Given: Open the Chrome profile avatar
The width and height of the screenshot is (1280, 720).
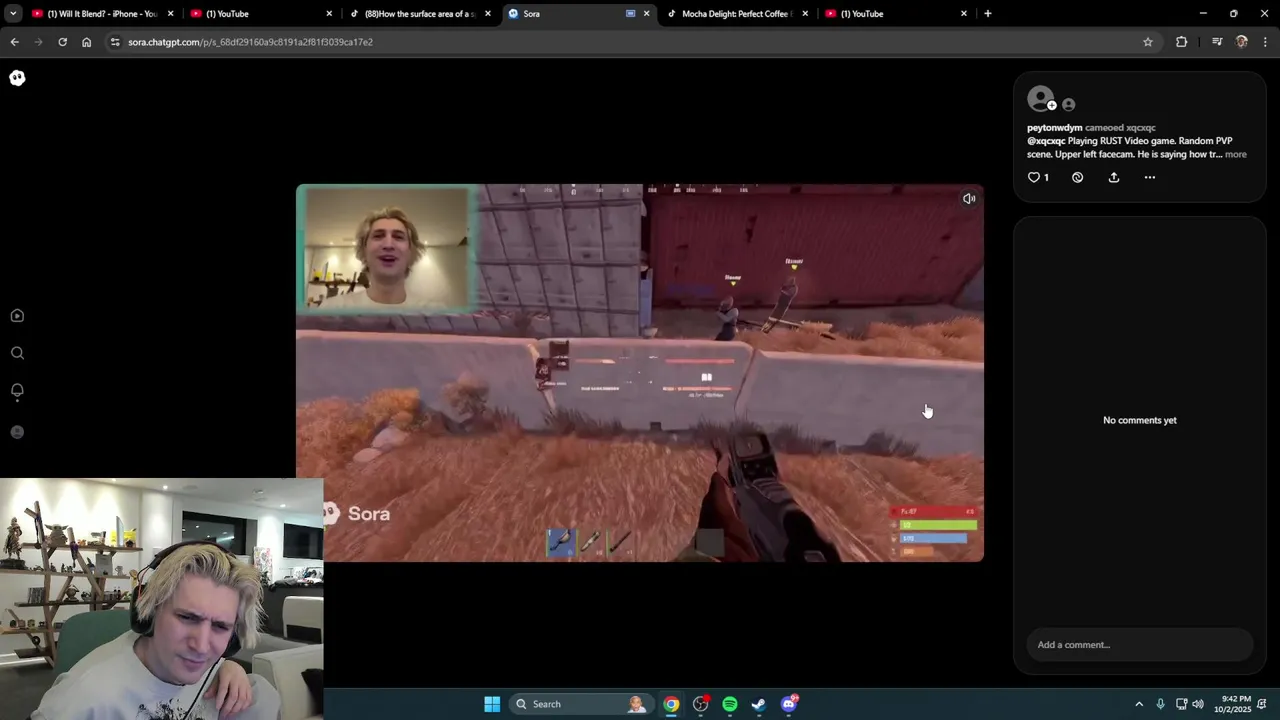Looking at the screenshot, I should (1242, 42).
